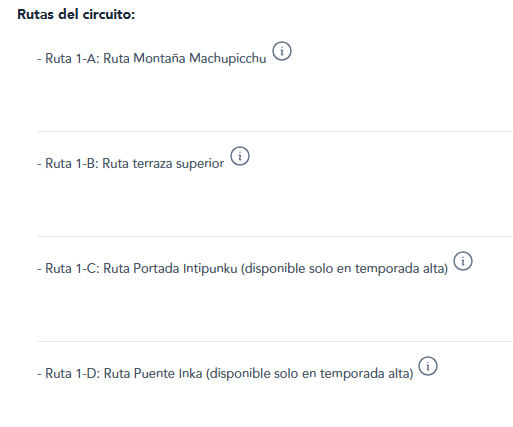
Task: Click the 'Ruta 1-A:' label prefix
Action: point(72,58)
